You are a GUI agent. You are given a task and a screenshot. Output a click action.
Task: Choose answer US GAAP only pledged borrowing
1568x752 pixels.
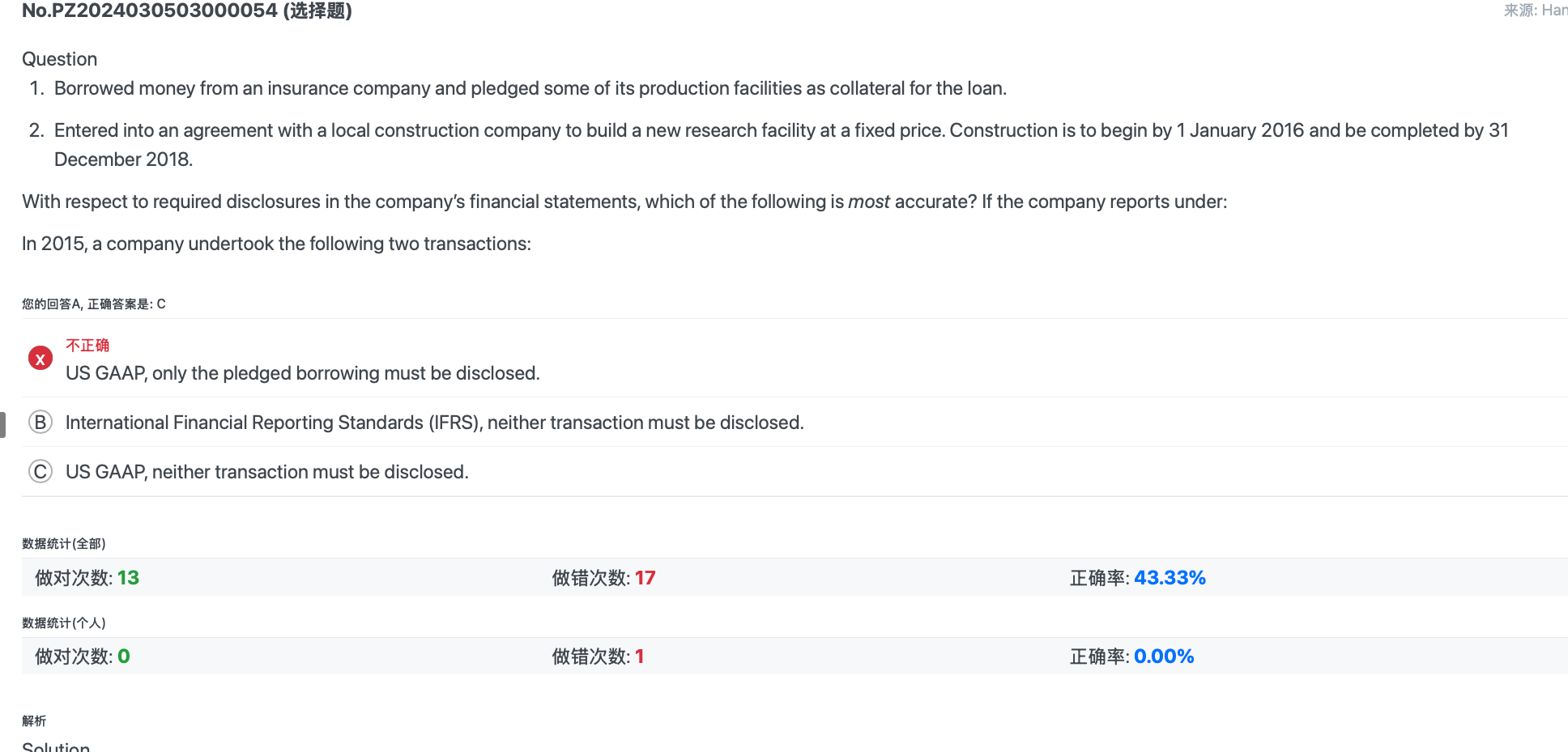303,373
